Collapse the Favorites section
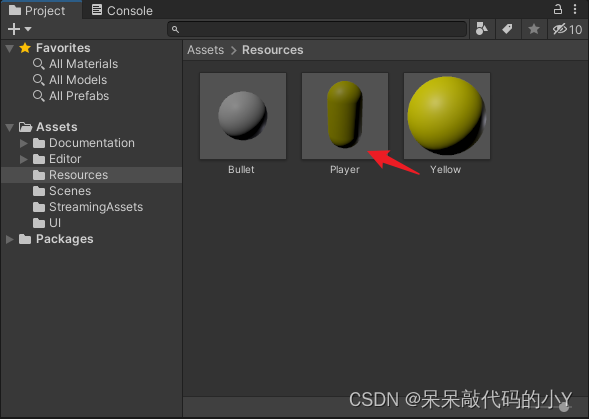 [10, 48]
